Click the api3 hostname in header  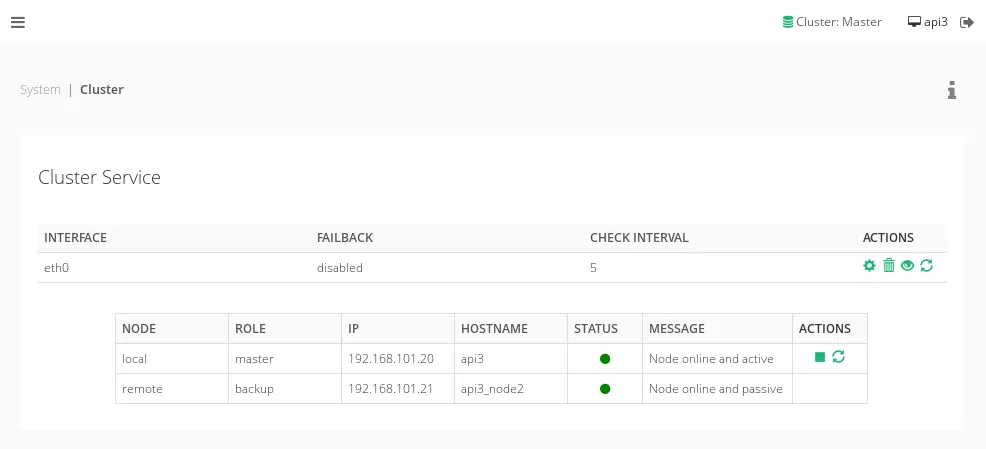tap(936, 22)
